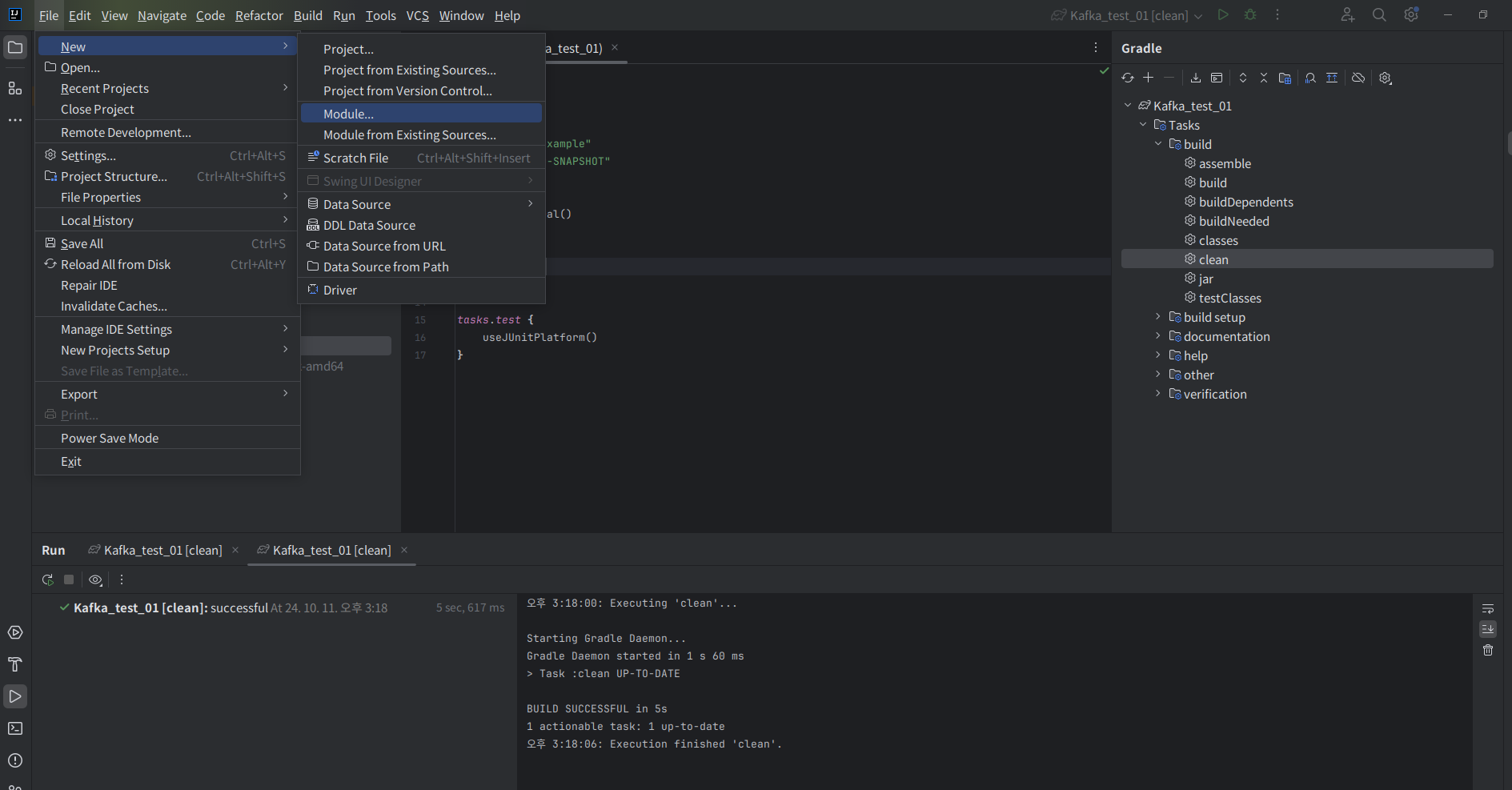The image size is (1512, 790).
Task: Click Exit in the File menu
Action: coord(167,461)
